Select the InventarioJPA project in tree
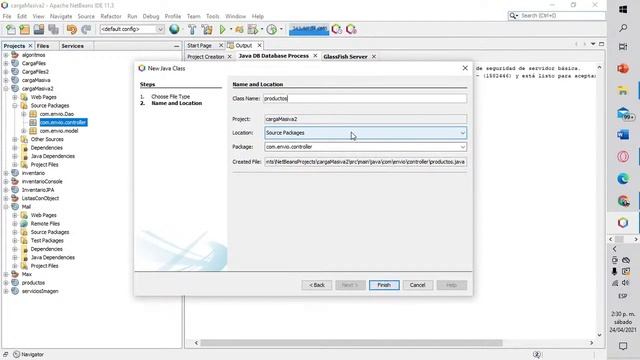The width and height of the screenshot is (640, 360). 38,190
